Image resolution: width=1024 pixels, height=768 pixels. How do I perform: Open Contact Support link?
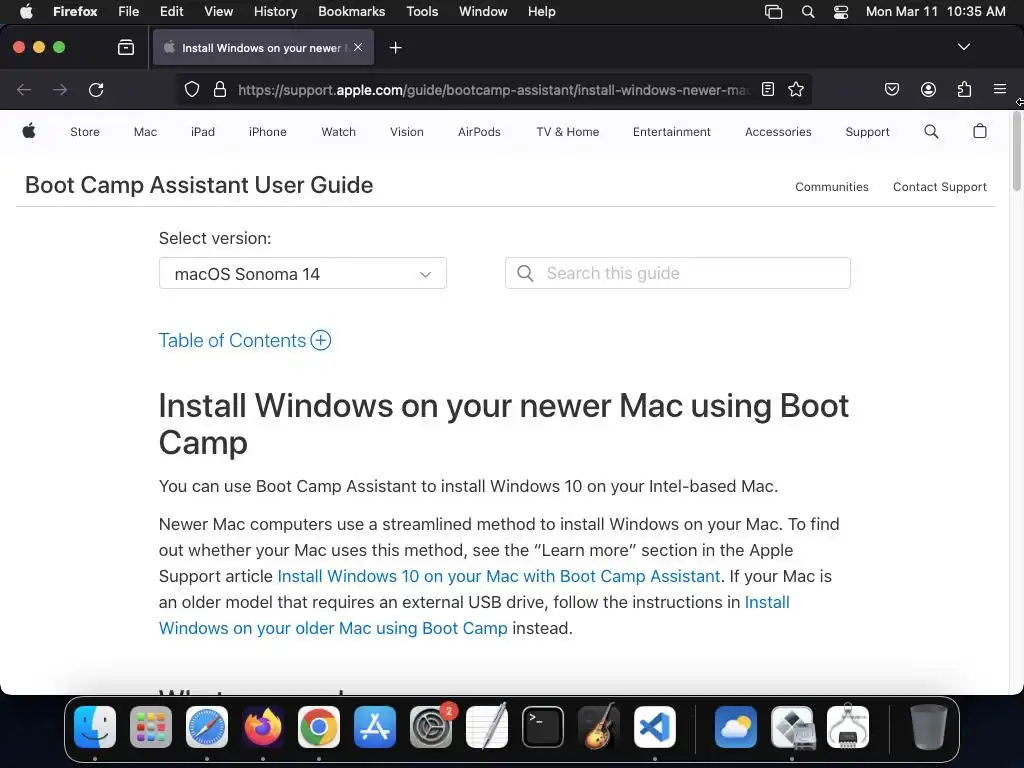pyautogui.click(x=940, y=187)
